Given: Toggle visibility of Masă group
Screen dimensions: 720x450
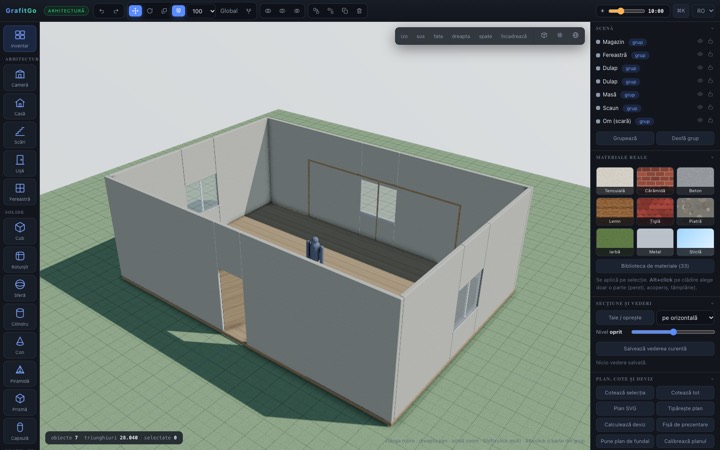Looking at the screenshot, I should point(700,94).
